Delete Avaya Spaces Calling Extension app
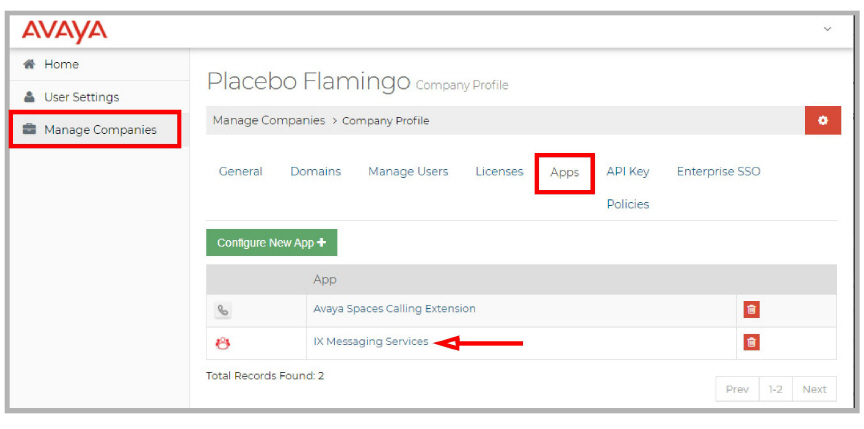The height and width of the screenshot is (429, 864). click(751, 309)
